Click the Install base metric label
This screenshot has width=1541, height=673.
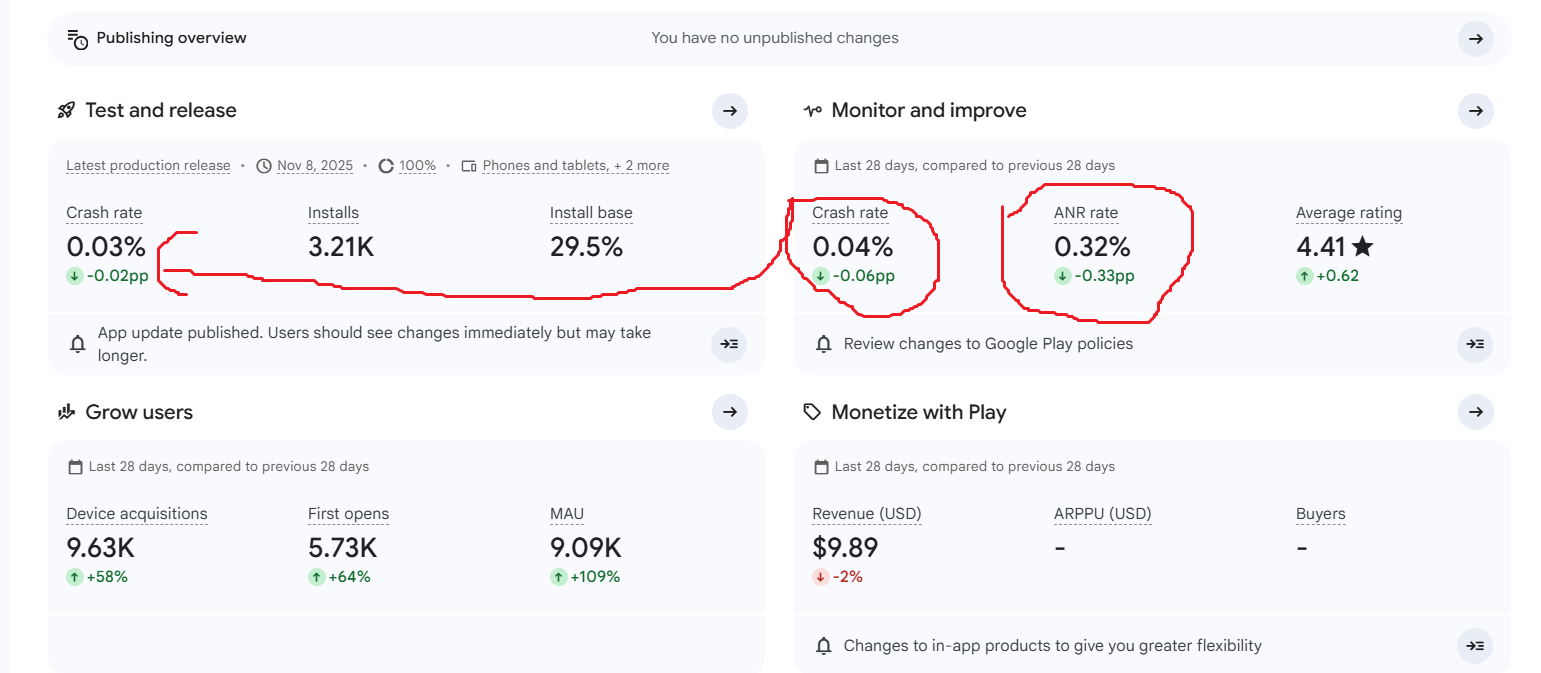point(591,213)
